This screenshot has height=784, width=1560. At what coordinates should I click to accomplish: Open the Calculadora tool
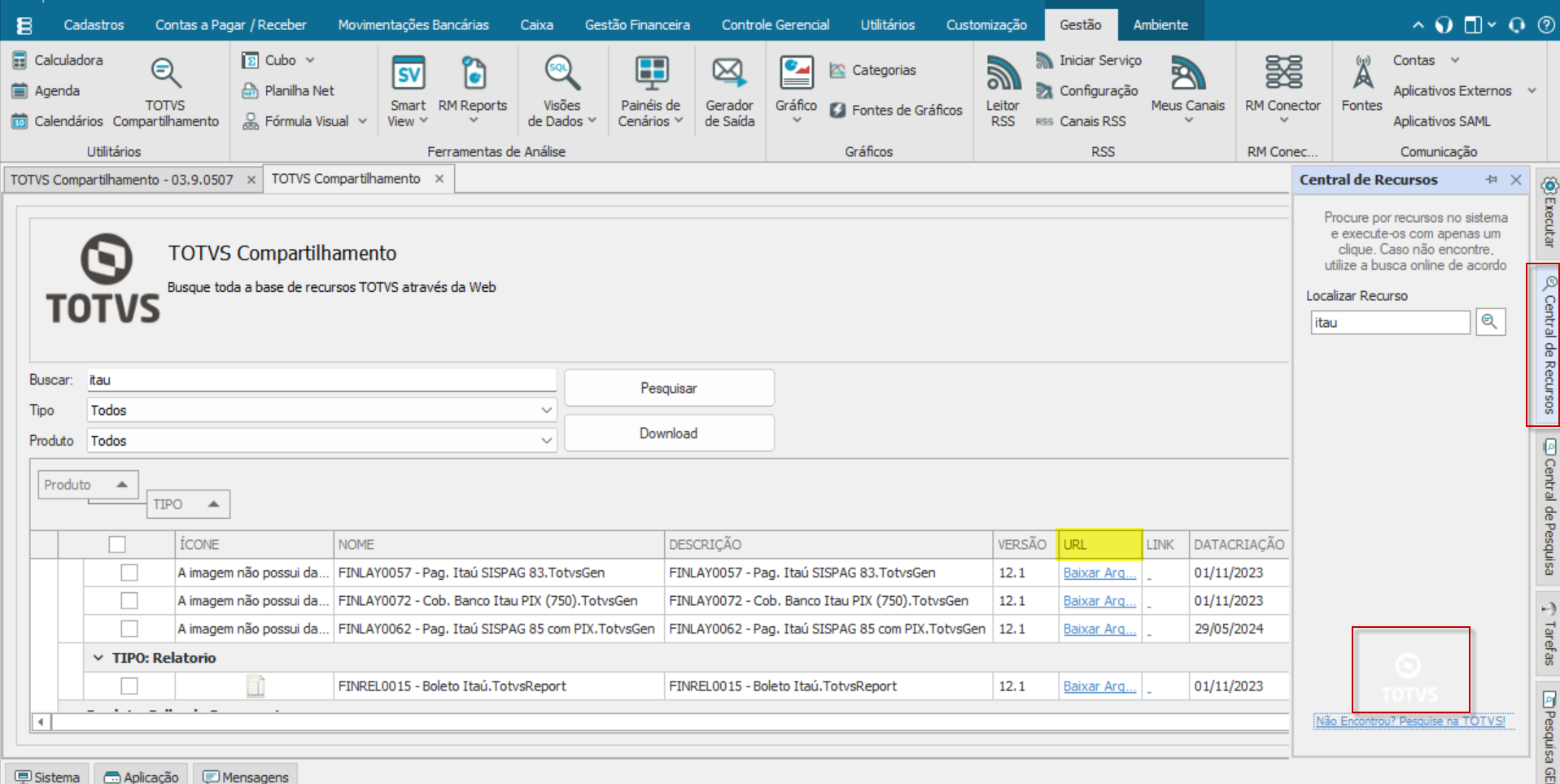tap(58, 60)
